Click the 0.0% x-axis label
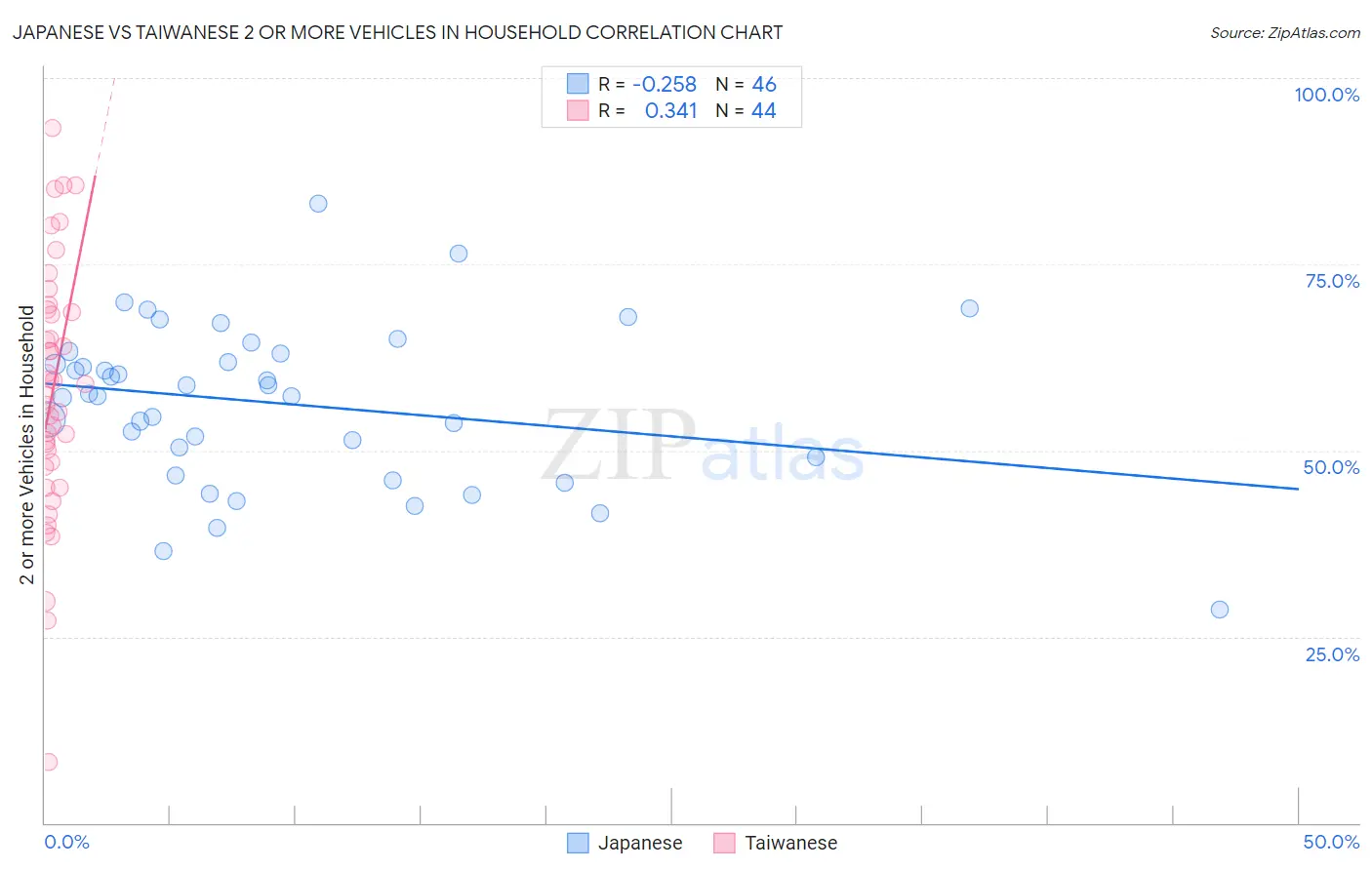 (x=66, y=842)
